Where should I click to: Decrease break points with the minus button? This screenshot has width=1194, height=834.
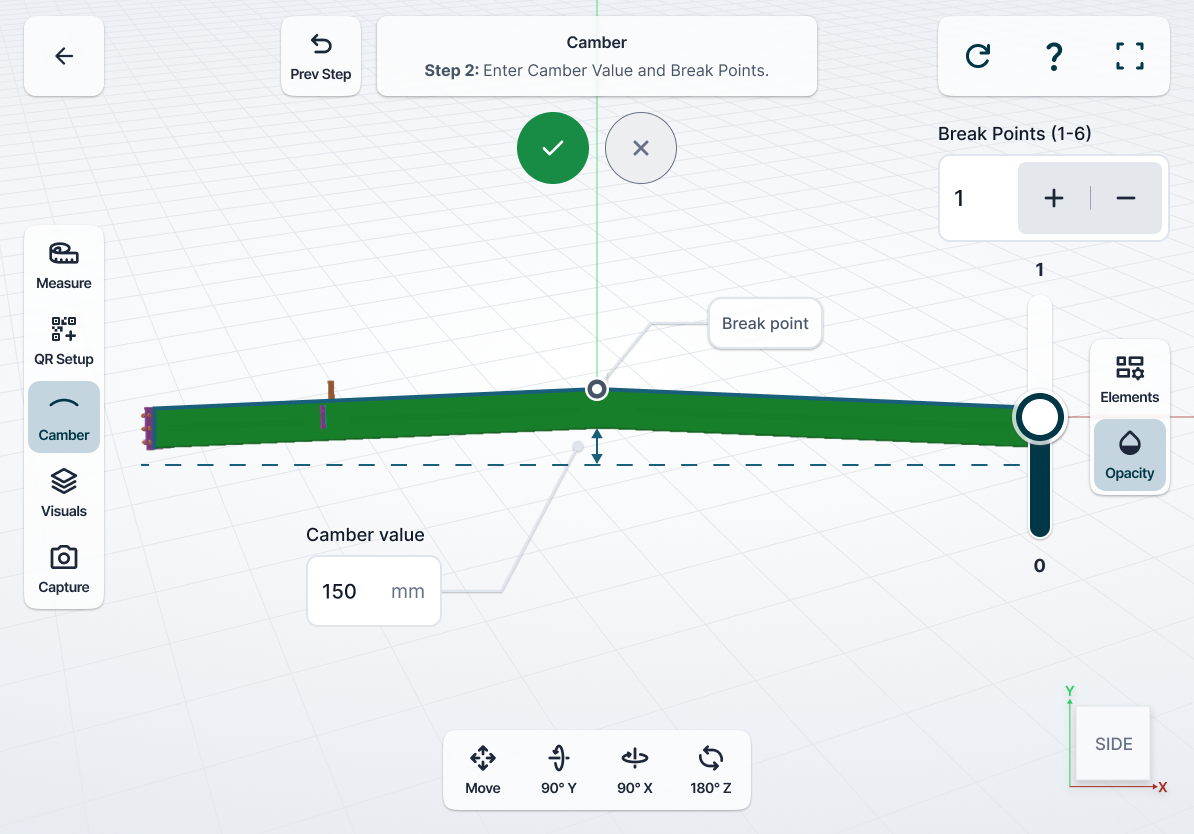1126,198
